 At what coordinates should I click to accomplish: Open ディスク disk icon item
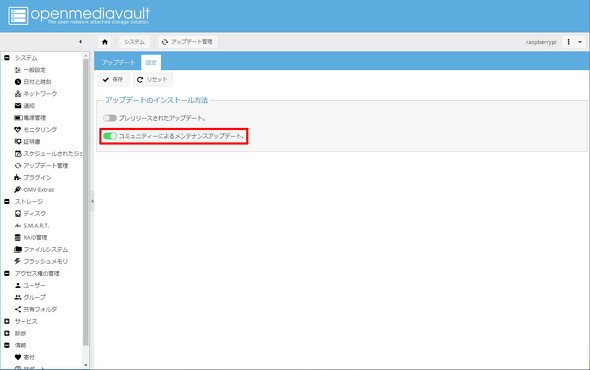(30, 213)
